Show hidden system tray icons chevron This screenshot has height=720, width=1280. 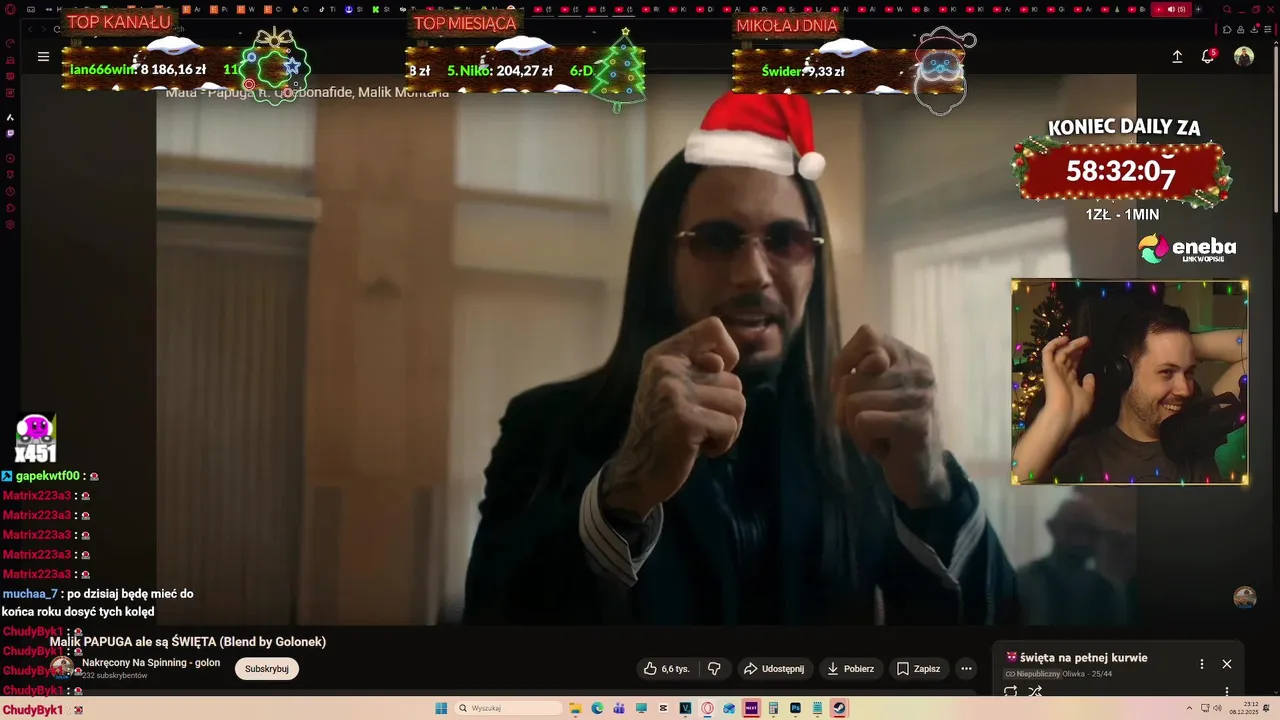(x=1189, y=708)
